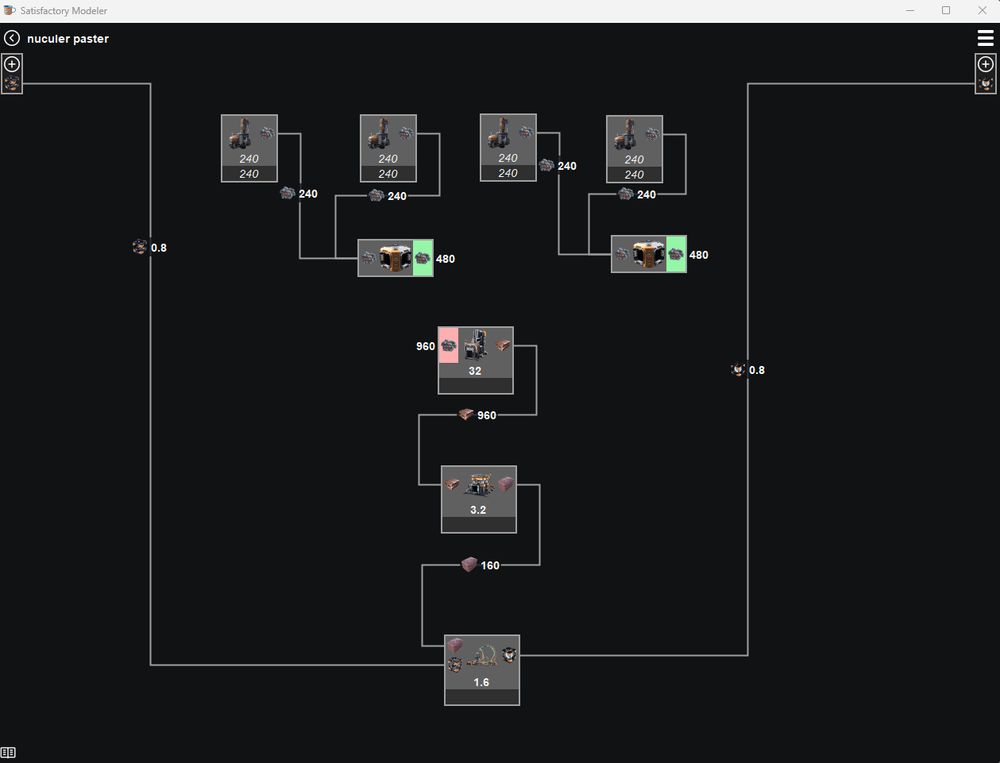Click the "960" value left of the smelter

(x=425, y=346)
